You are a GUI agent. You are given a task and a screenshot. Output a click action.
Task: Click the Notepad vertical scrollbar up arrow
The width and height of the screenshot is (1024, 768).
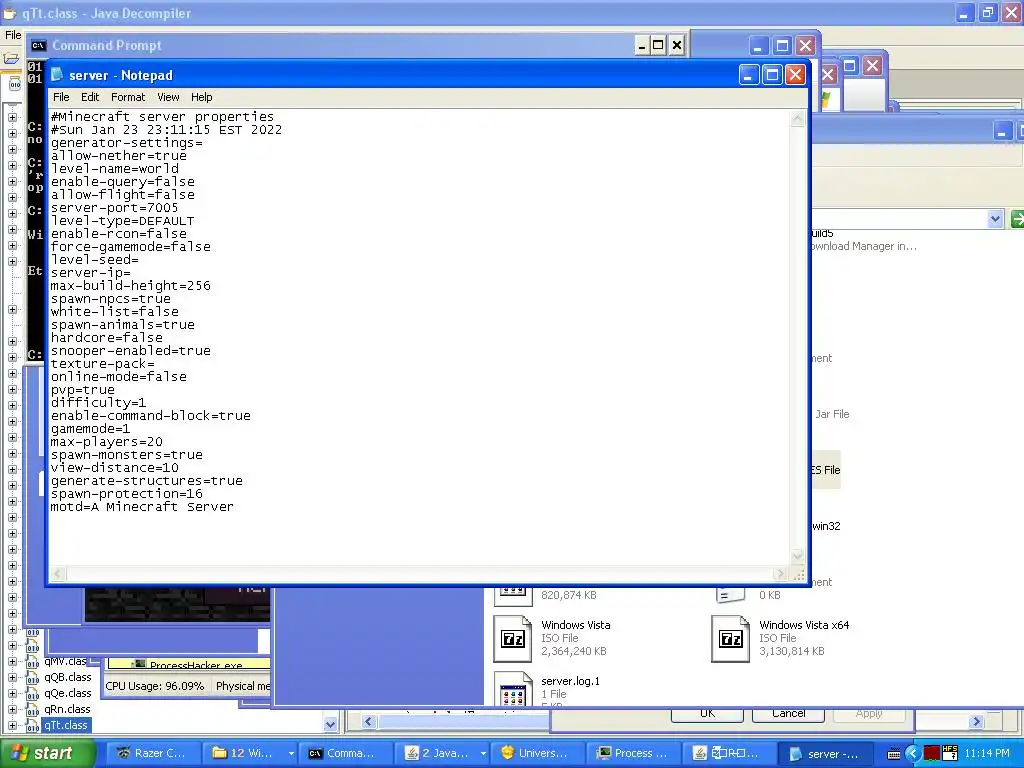(797, 119)
